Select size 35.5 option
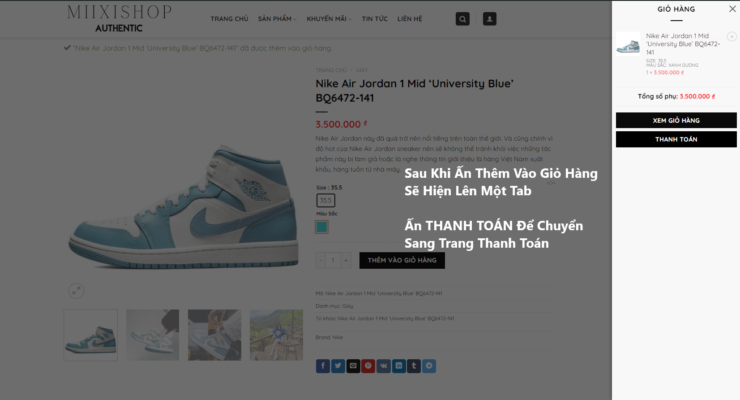 [326, 200]
